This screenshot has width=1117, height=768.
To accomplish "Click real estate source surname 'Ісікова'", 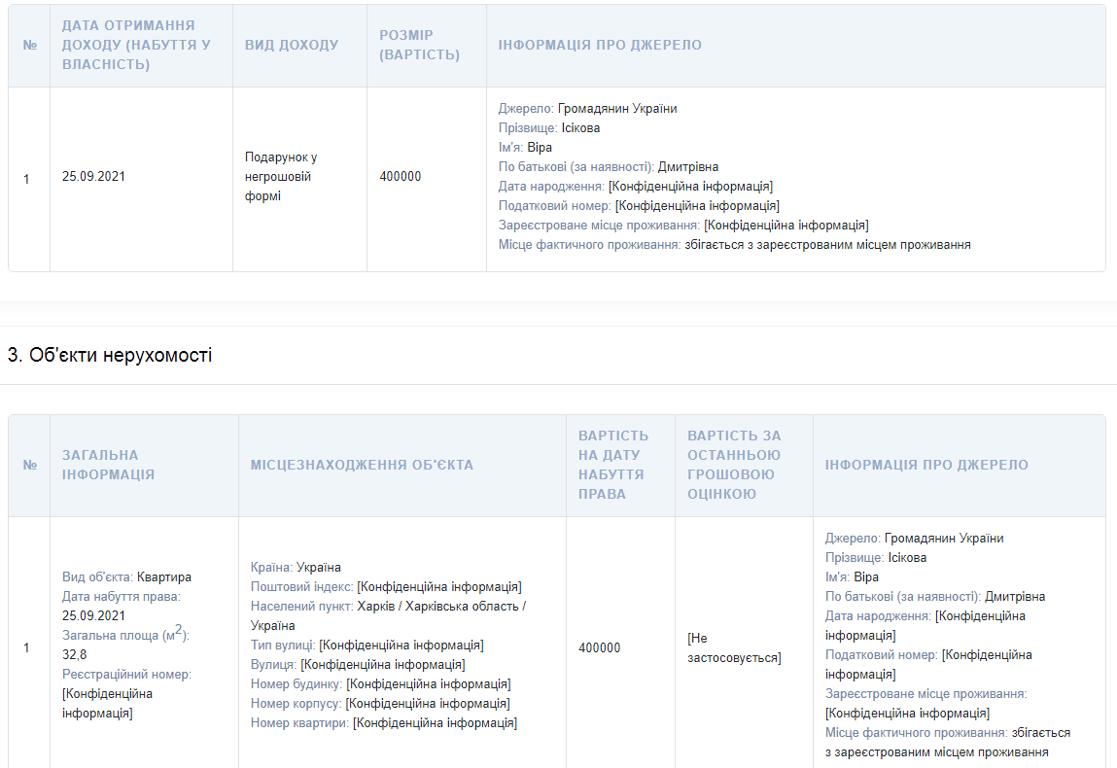I will [907, 557].
